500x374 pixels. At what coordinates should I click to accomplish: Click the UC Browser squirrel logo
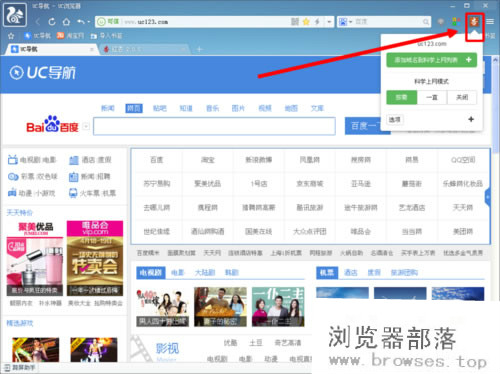tap(15, 14)
